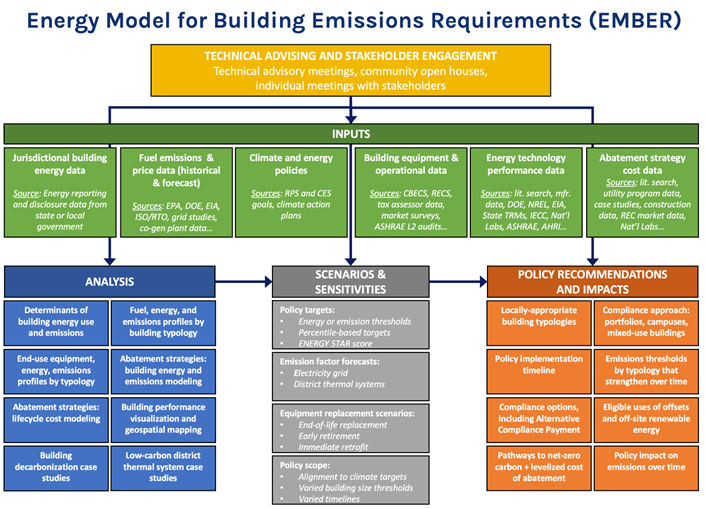Select the green INPUTS header bar
705x509 pixels.
[x=350, y=133]
